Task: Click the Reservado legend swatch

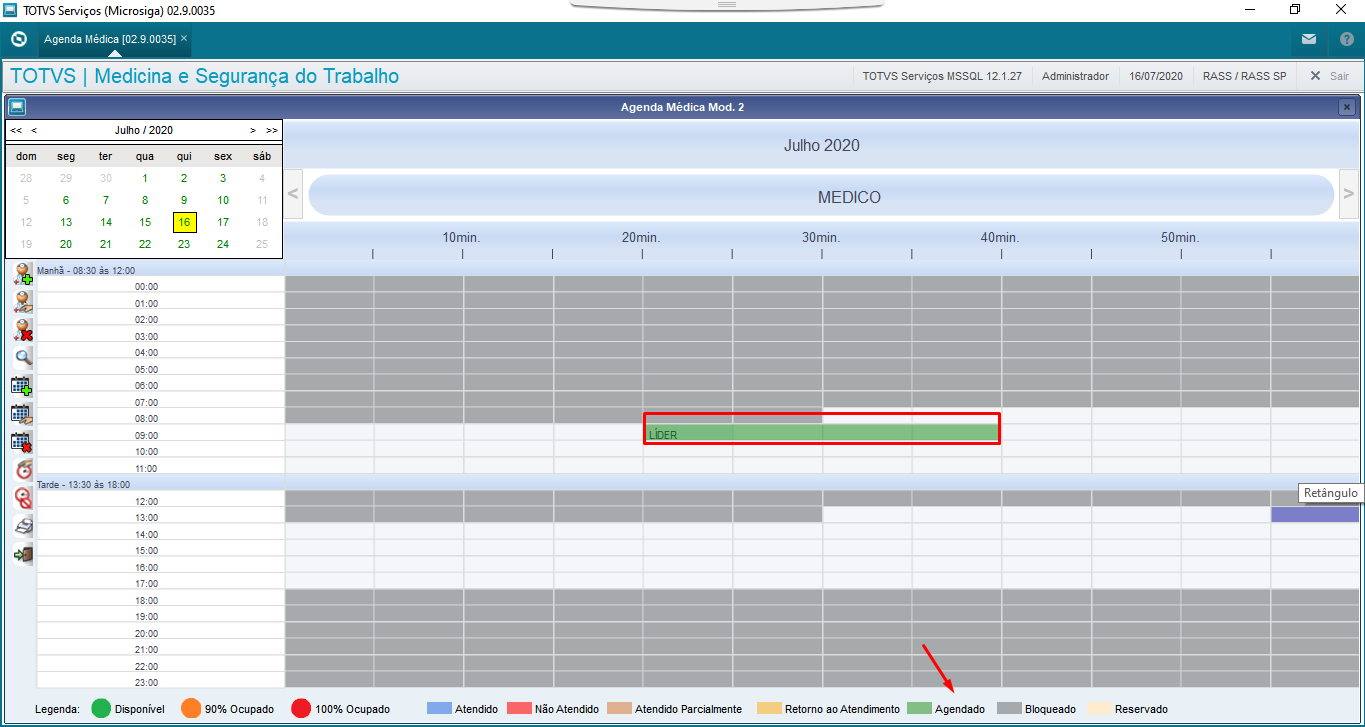Action: coord(1098,709)
